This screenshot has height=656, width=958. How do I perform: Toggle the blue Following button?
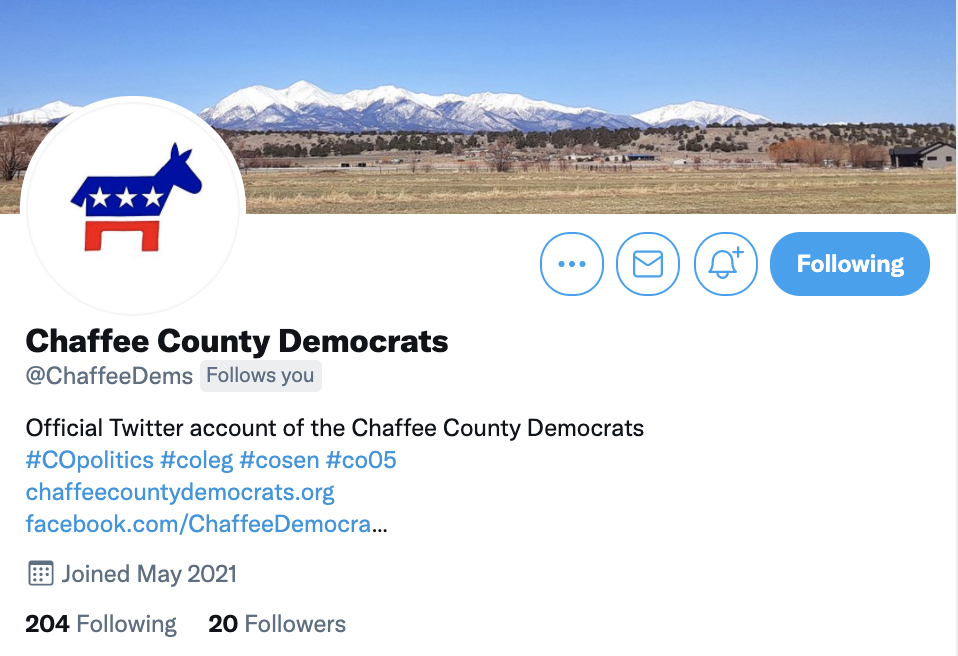coord(850,264)
